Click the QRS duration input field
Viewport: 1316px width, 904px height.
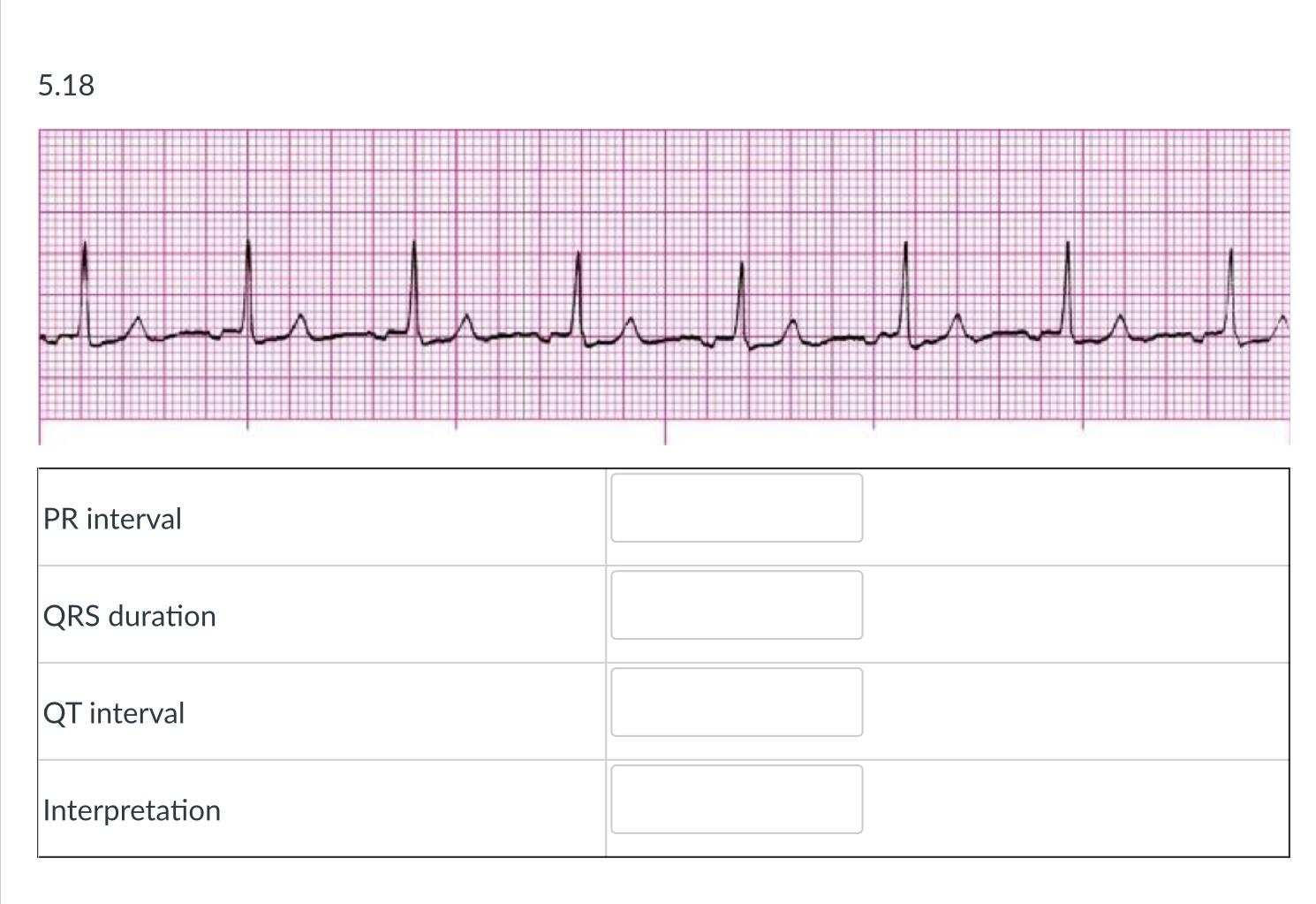[736, 605]
